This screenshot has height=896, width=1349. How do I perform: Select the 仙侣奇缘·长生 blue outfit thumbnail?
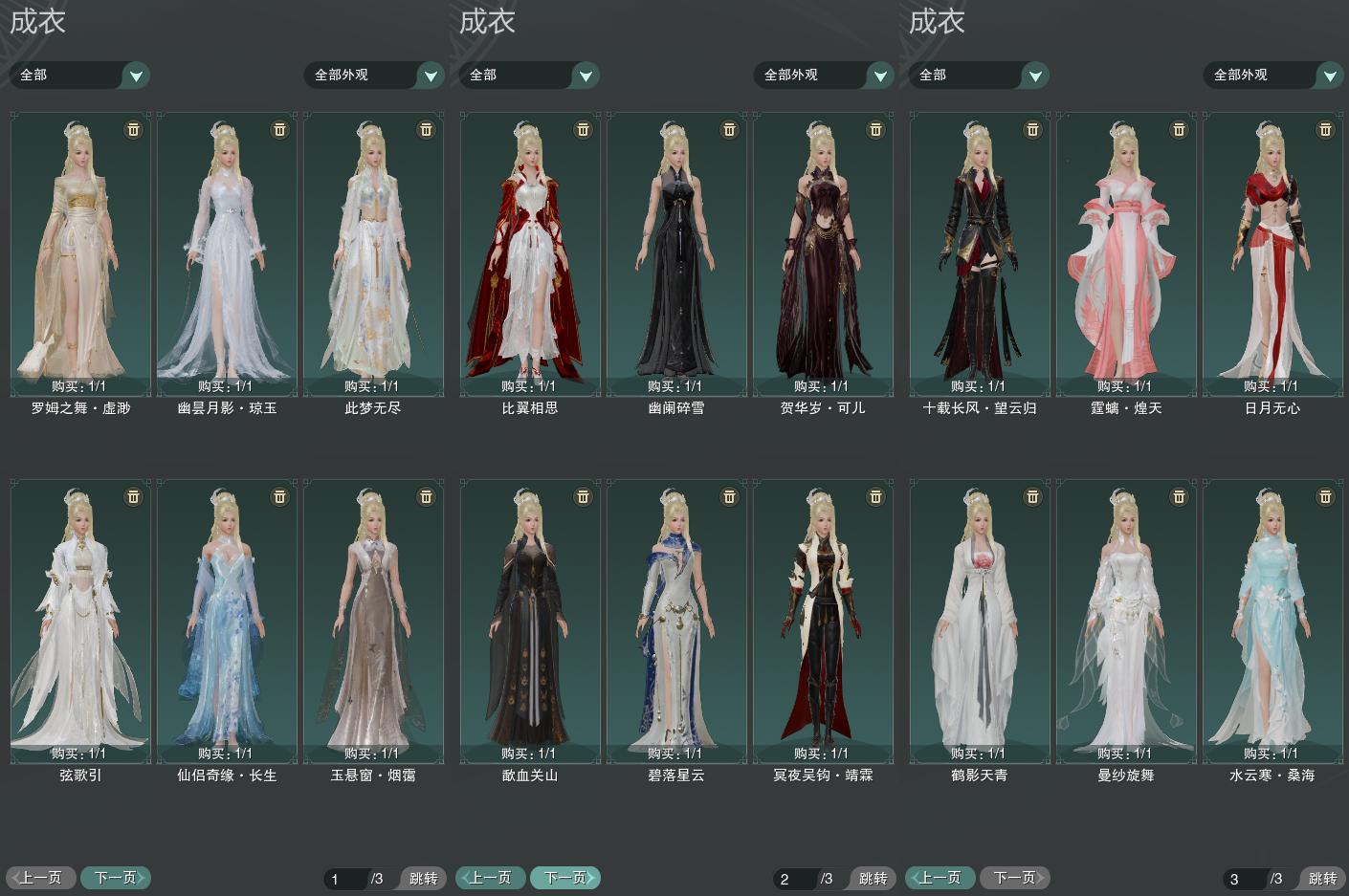(227, 622)
